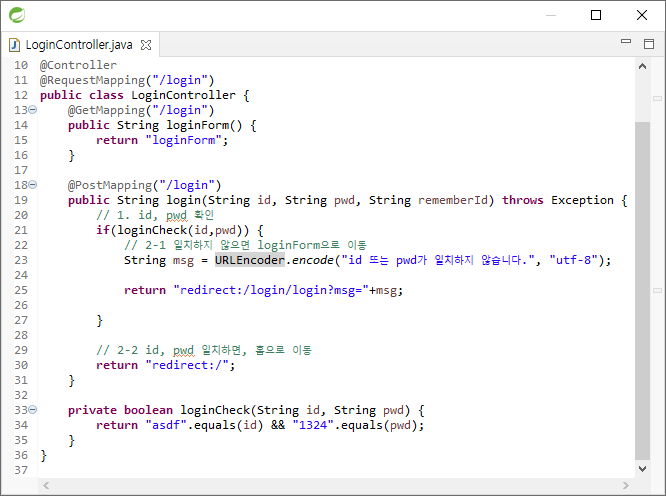Click the vertical scrollbar thumb
Image resolution: width=666 pixels, height=496 pixels.
click(642, 290)
